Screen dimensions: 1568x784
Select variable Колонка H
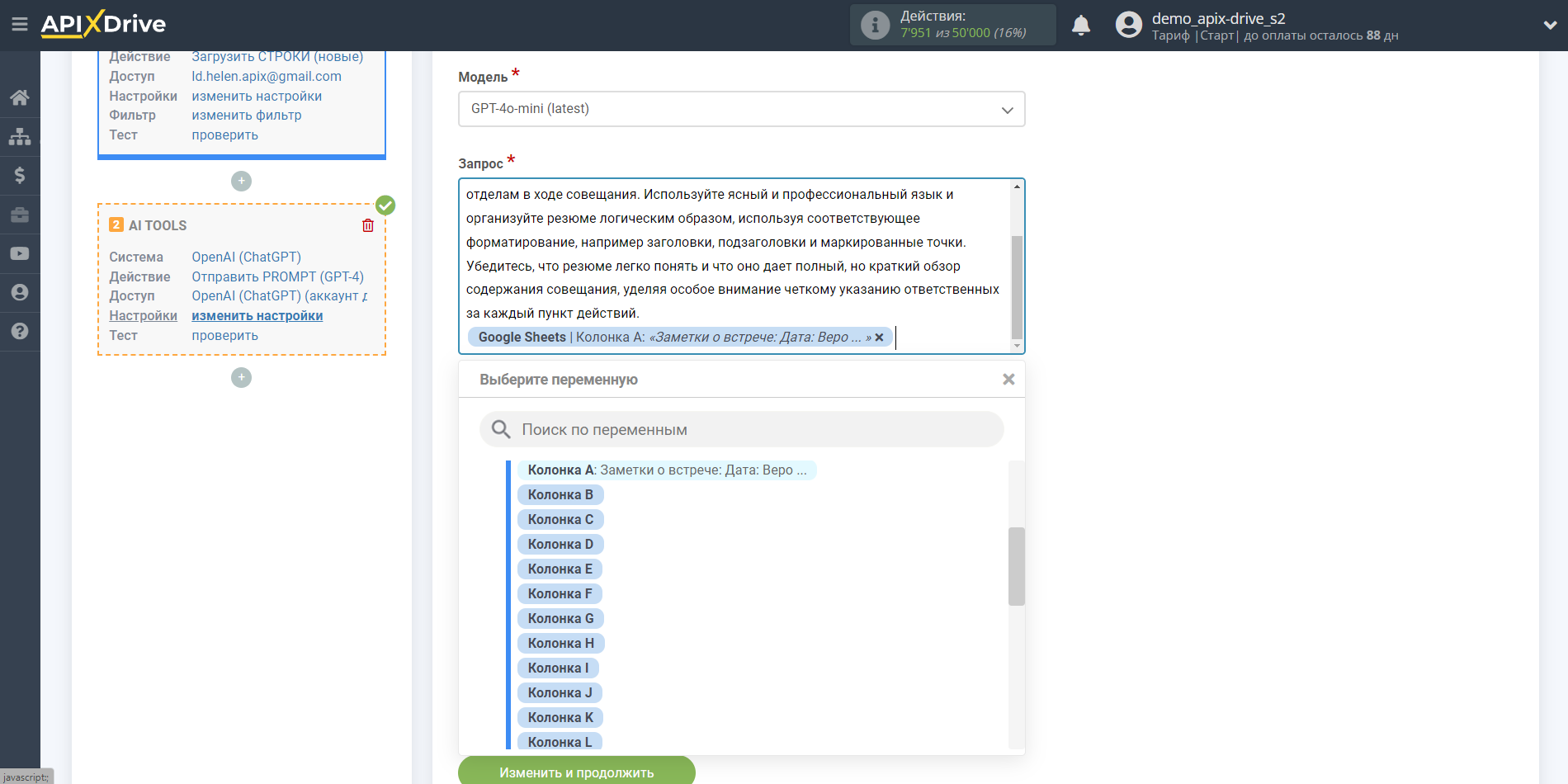point(560,643)
